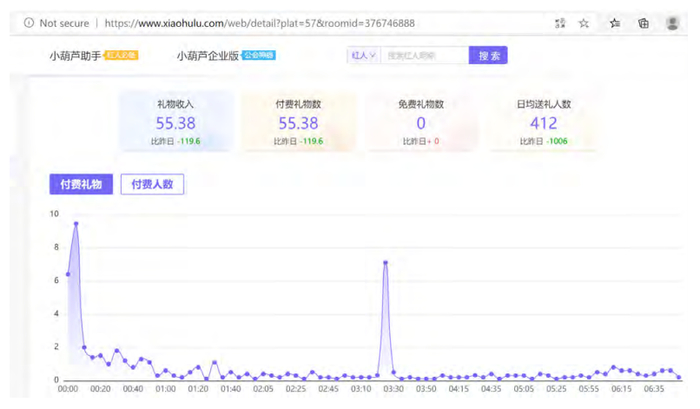This screenshot has height=409, width=700.
Task: Select the 日均送礼人数 stat card
Action: [x=543, y=121]
